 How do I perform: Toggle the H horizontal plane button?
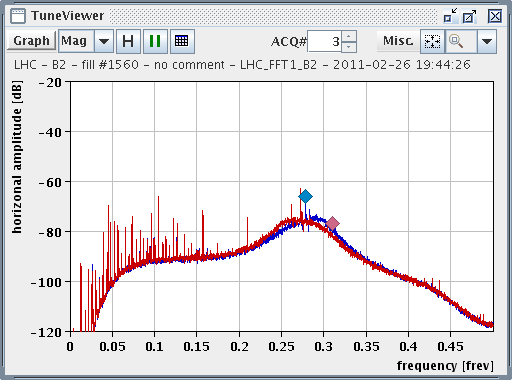pyautogui.click(x=128, y=41)
